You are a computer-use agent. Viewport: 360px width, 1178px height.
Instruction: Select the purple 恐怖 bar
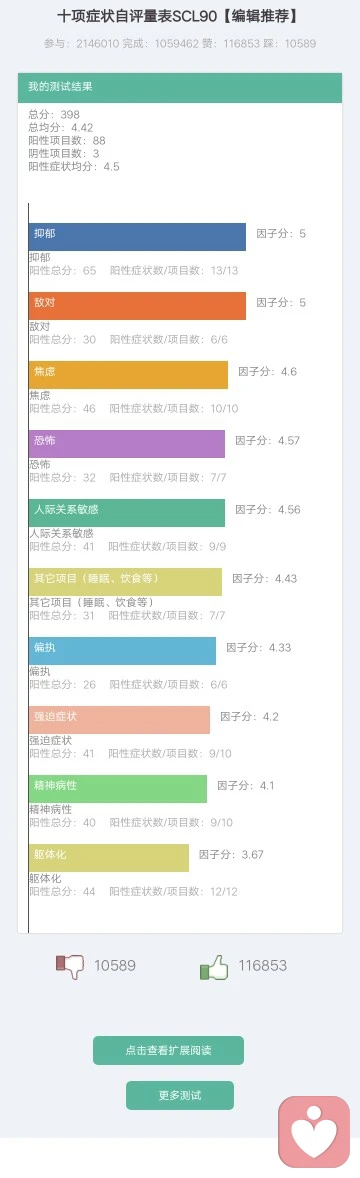coord(127,444)
